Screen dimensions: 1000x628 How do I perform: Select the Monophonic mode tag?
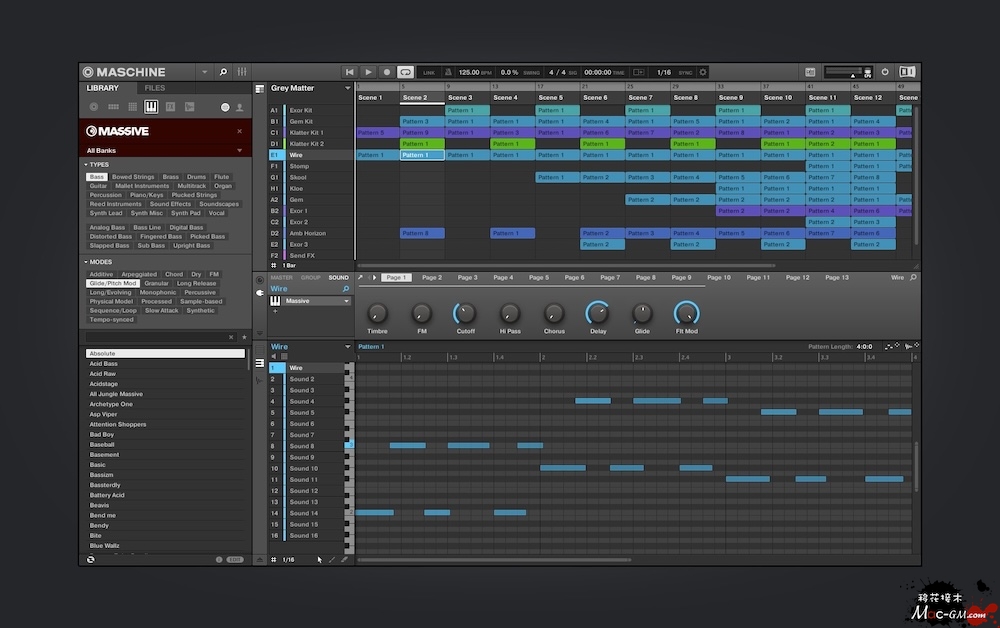coord(158,292)
